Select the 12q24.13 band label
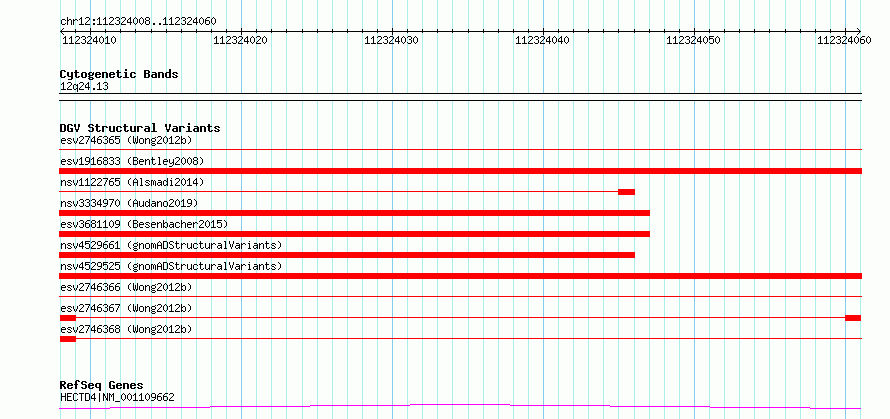This screenshot has height=419, width=890. pos(84,87)
